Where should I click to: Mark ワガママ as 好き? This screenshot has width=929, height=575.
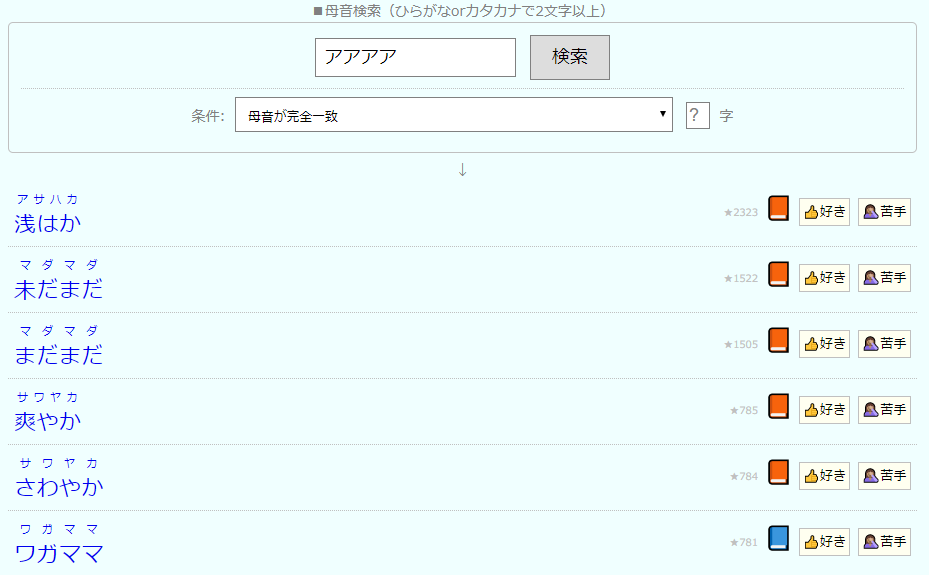click(x=824, y=542)
